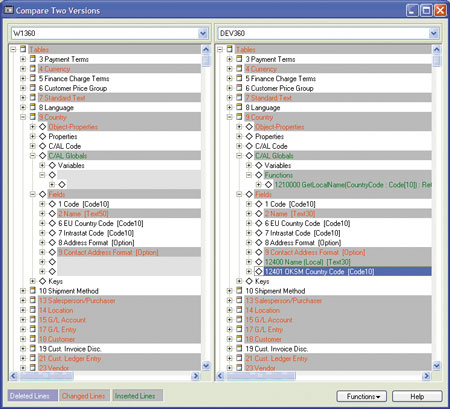Viewport: 450px width, 409px height.
Task: Click the table icon beside 4 Currency in left pane
Action: coord(32,69)
